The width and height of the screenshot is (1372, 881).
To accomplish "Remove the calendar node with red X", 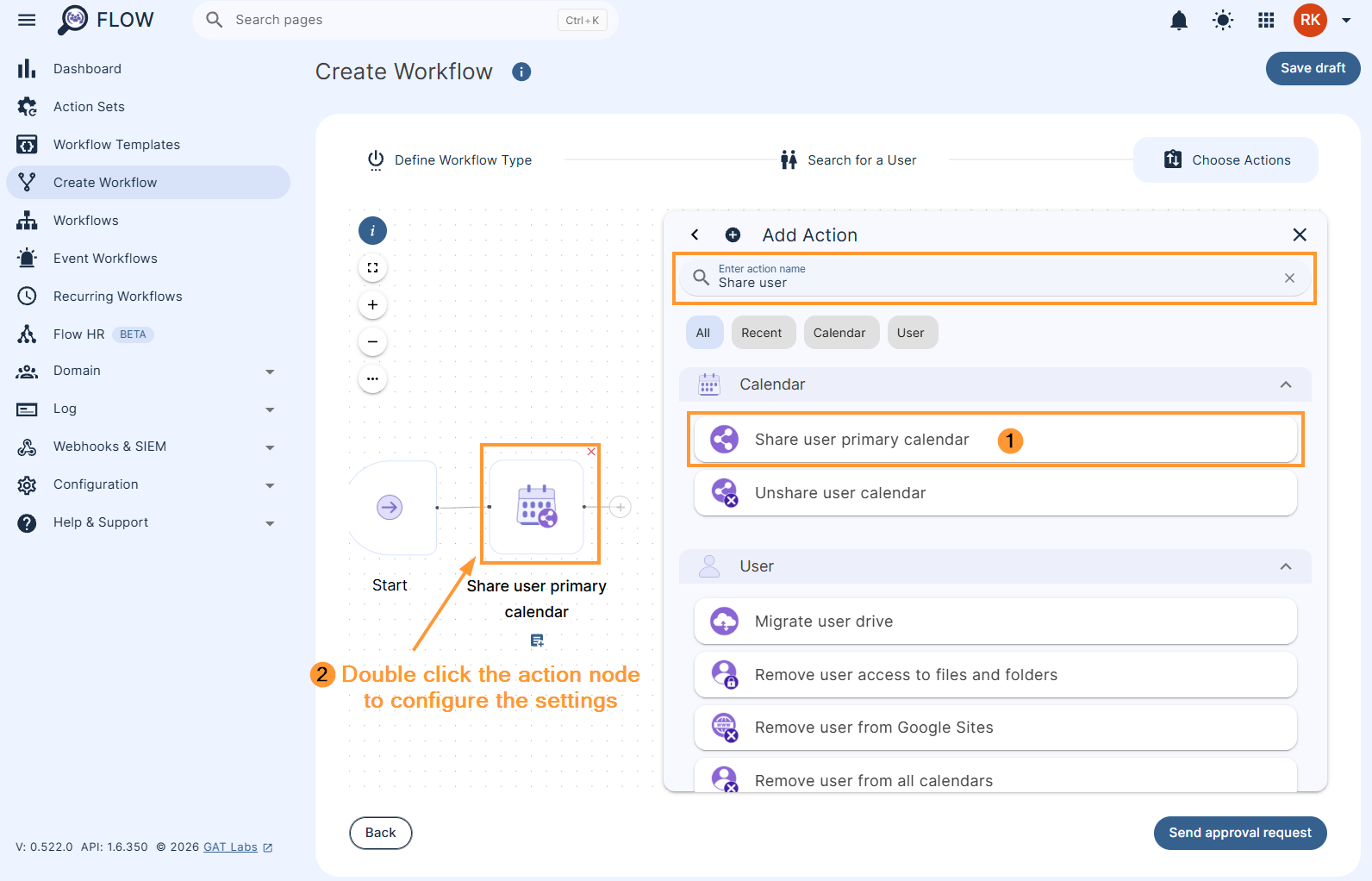I will [591, 452].
